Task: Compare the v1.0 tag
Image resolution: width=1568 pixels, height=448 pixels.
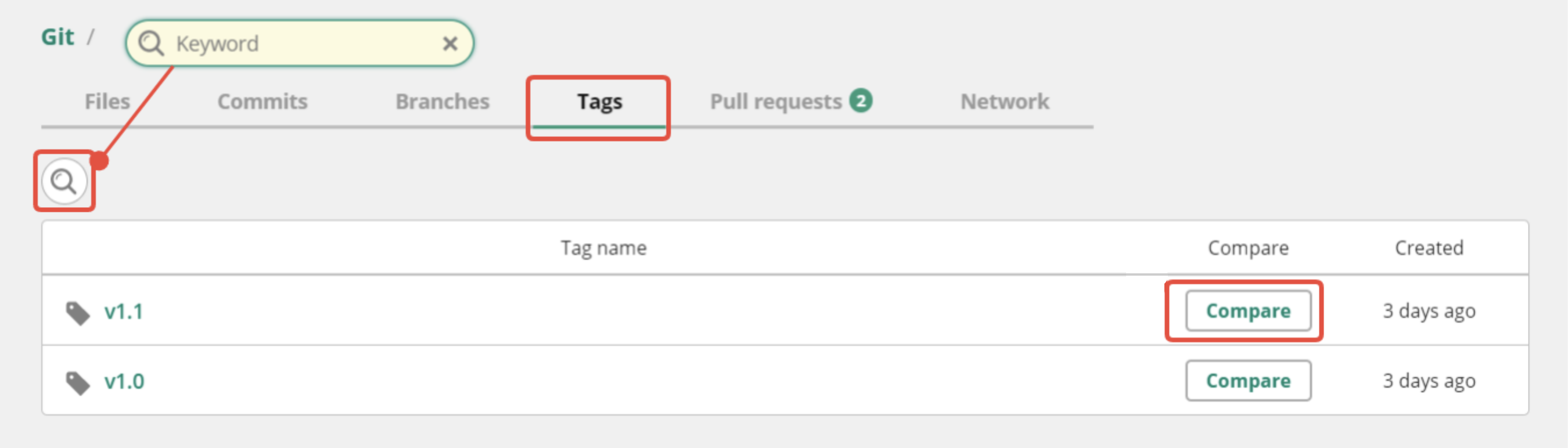Action: point(1248,381)
